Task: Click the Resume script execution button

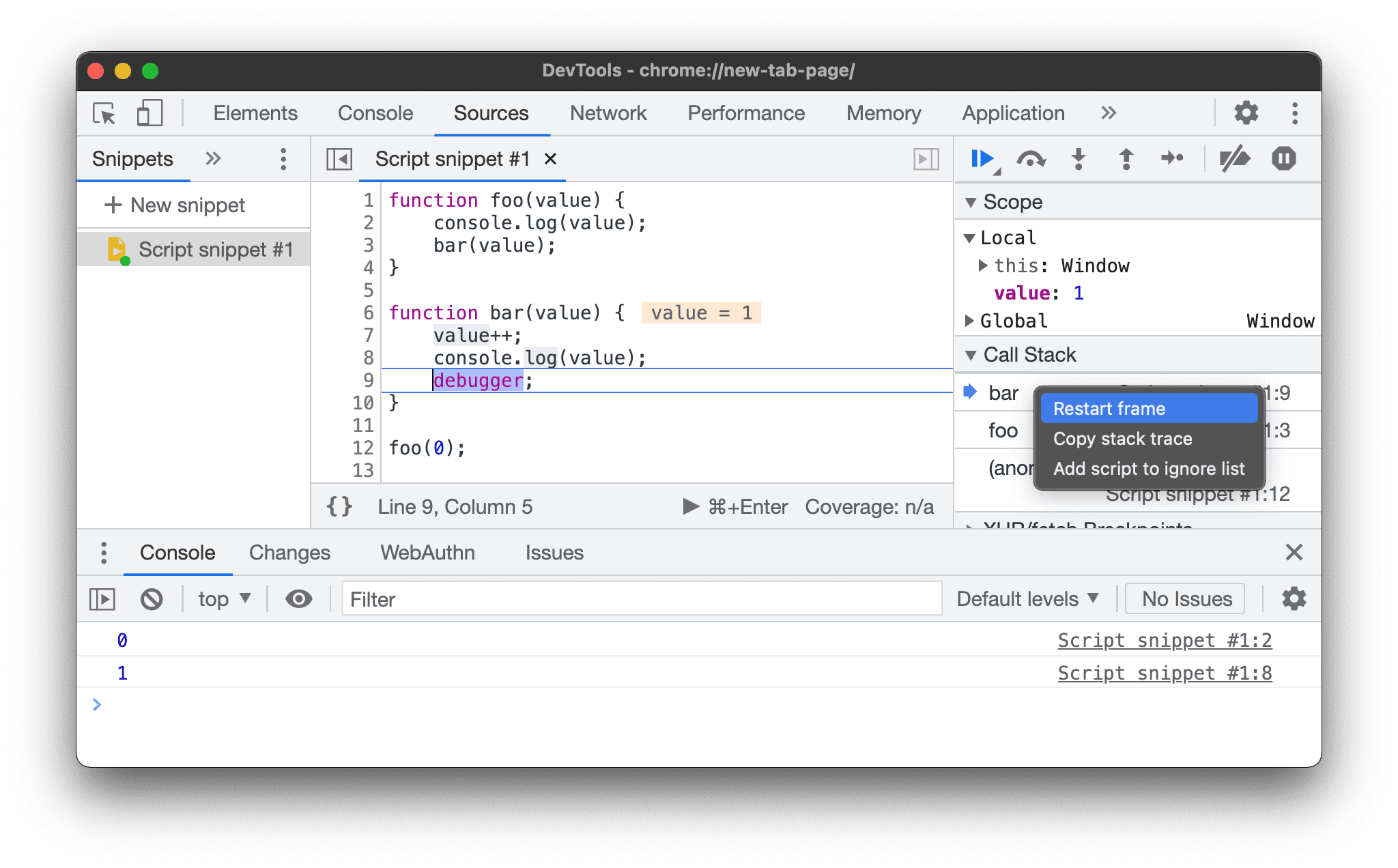Action: pyautogui.click(x=980, y=158)
